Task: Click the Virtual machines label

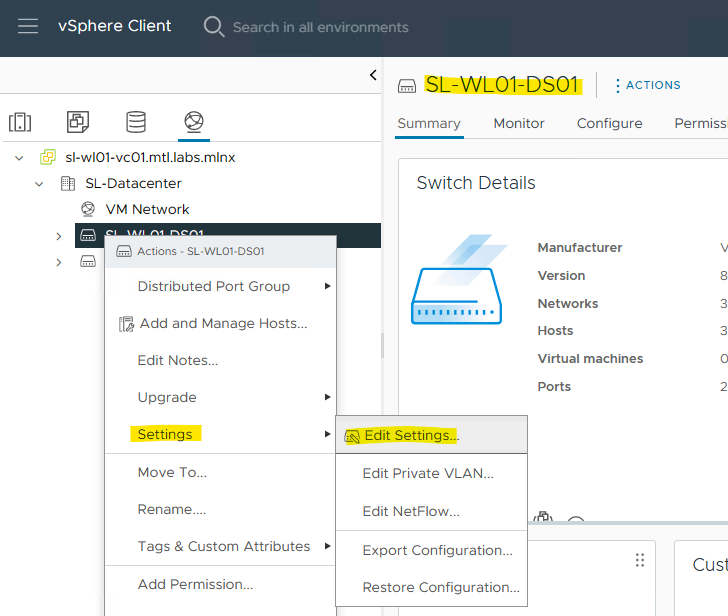Action: tap(590, 359)
